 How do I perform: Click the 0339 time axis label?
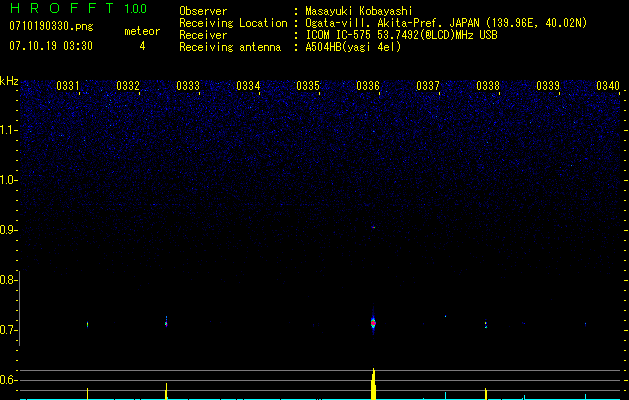pyautogui.click(x=548, y=86)
